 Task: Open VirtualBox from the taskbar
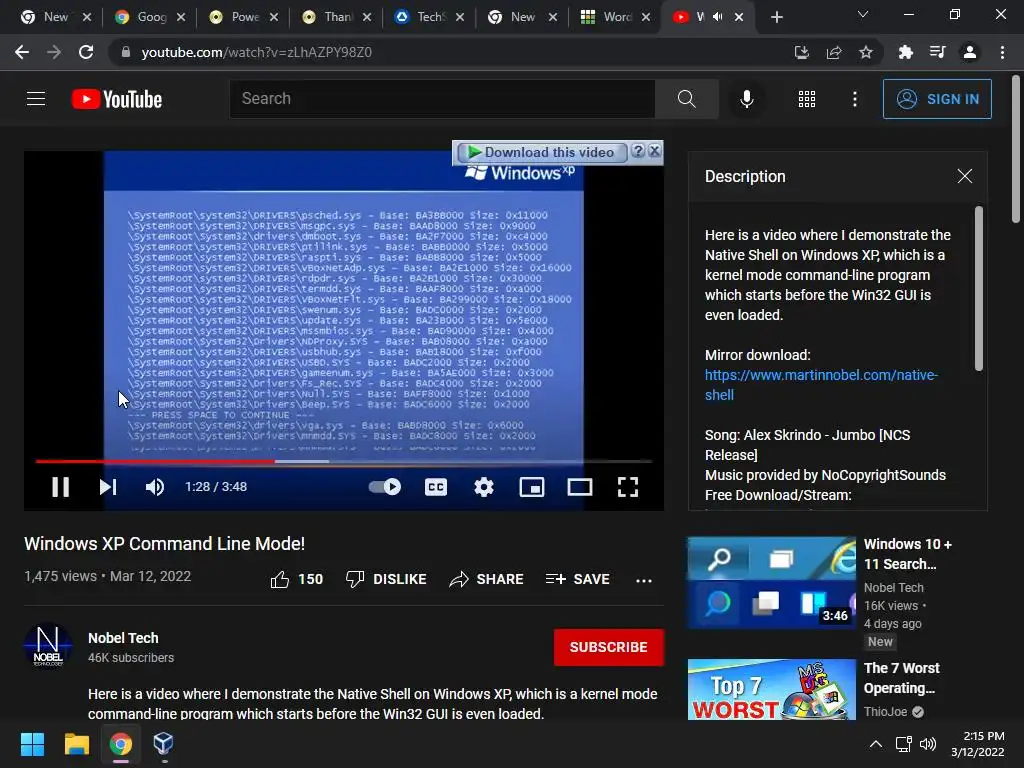pos(163,744)
